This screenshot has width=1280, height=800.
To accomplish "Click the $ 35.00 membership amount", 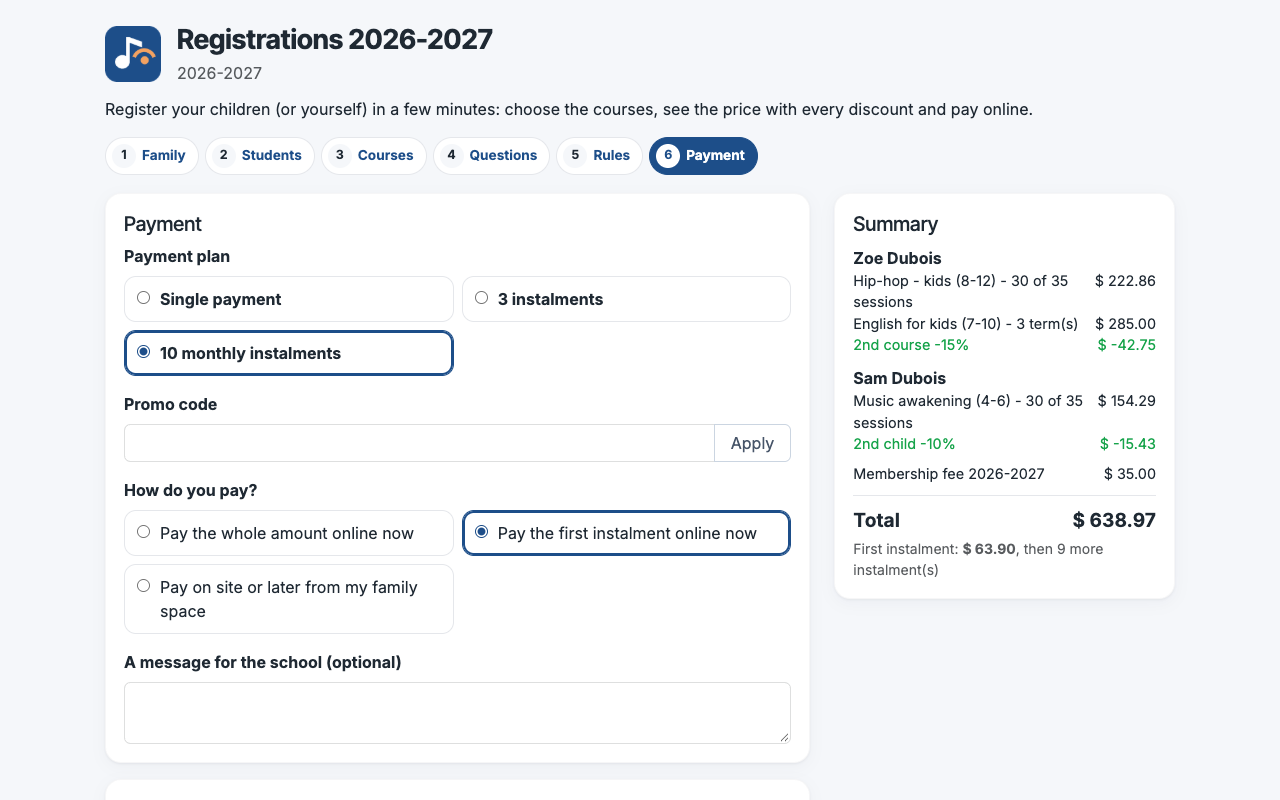I will (1130, 474).
